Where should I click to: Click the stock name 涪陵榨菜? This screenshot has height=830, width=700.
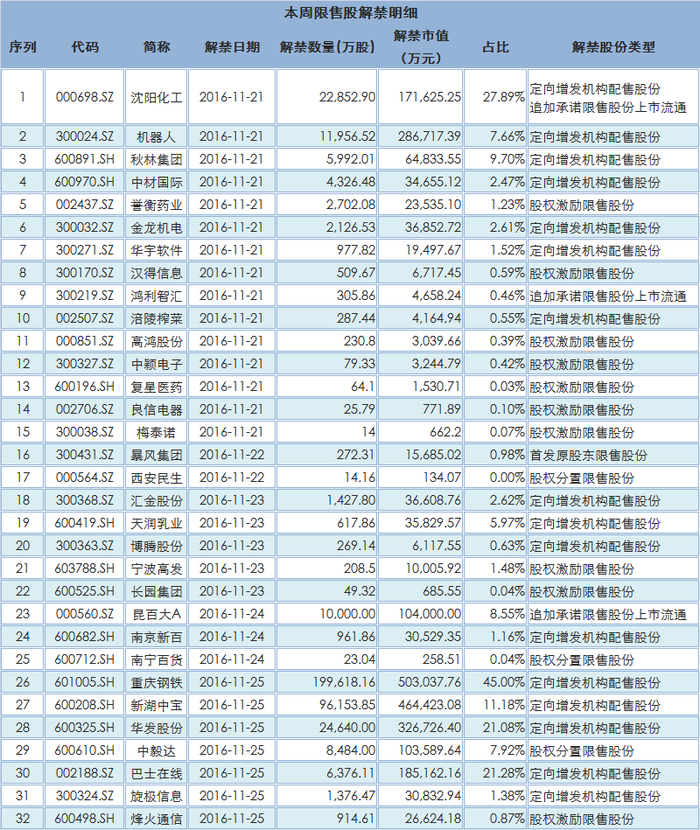157,319
